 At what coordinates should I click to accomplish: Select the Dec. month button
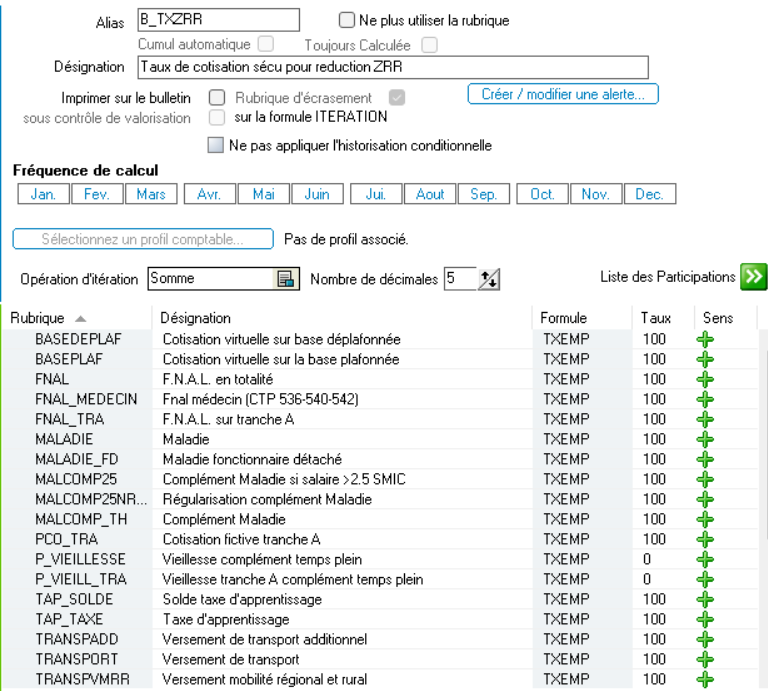(x=649, y=195)
